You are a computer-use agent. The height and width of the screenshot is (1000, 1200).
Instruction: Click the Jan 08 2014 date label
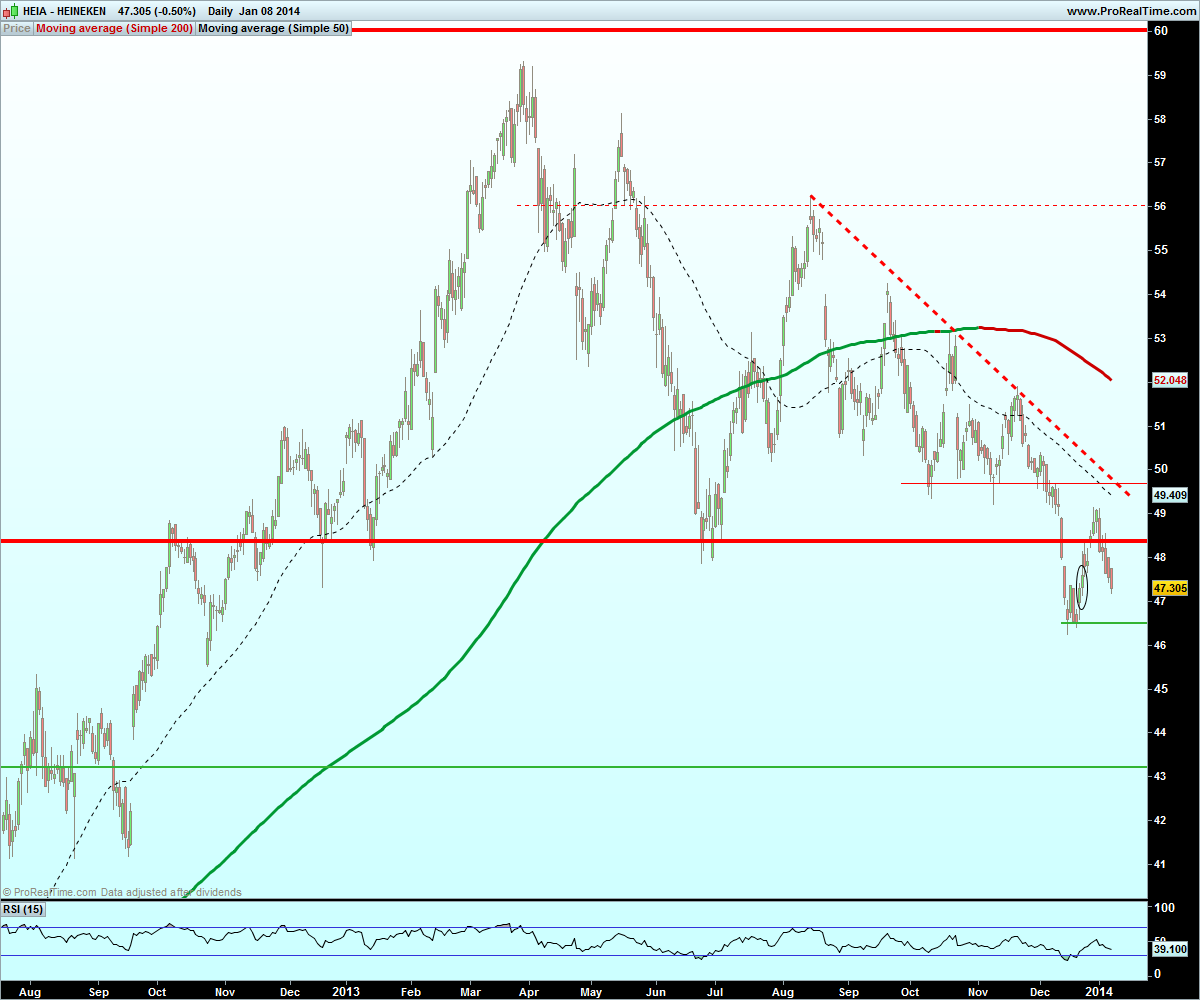(x=269, y=11)
